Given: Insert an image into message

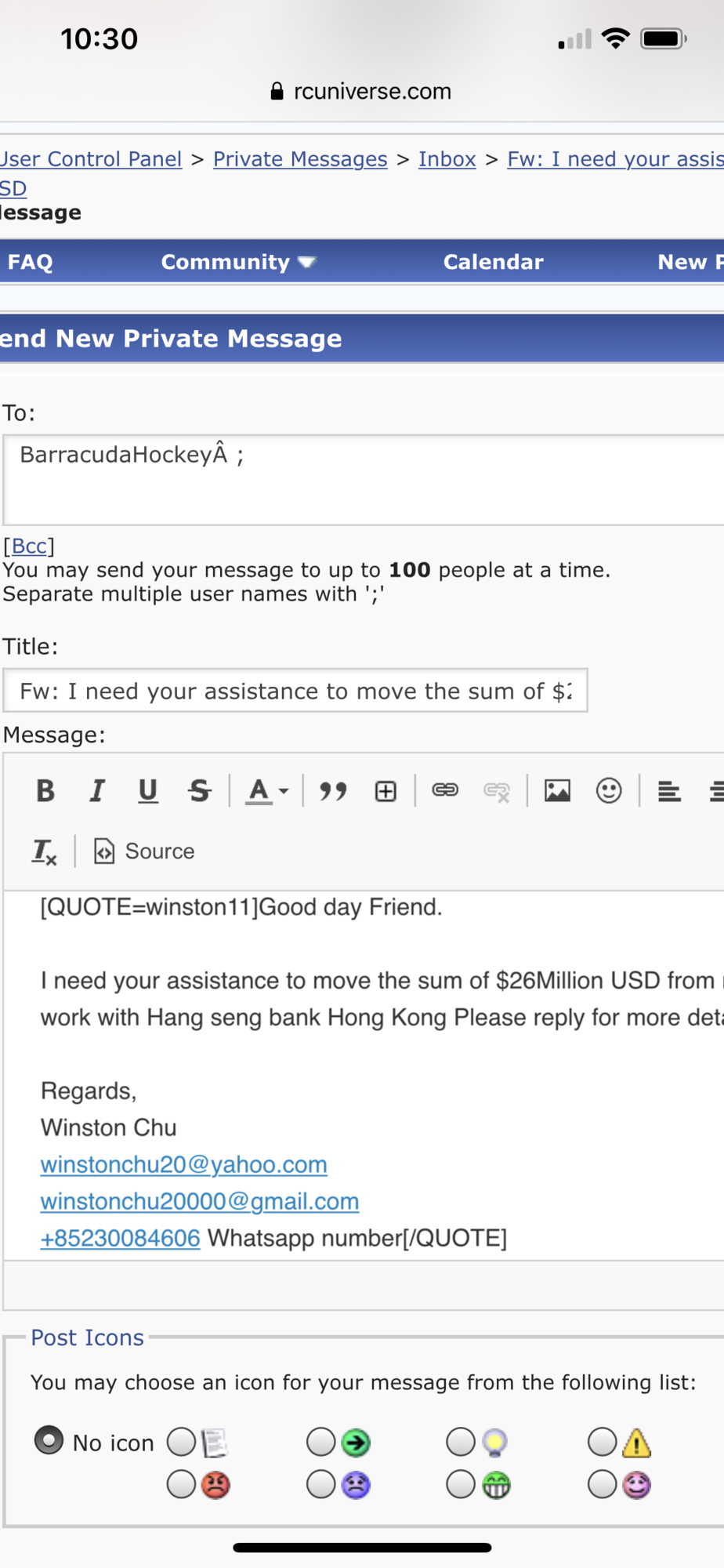Looking at the screenshot, I should (x=557, y=790).
